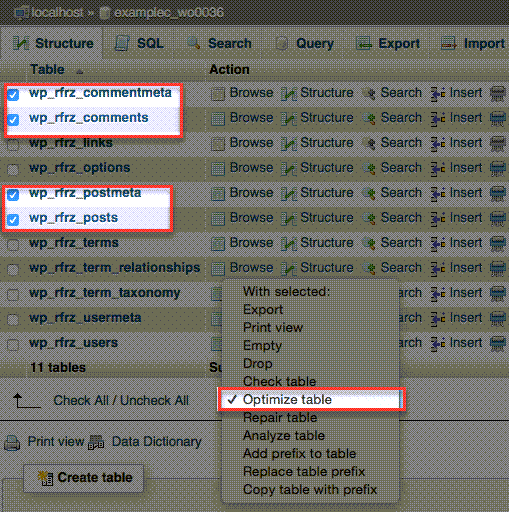Click Insert icon in wp_rfrz_usermeta row
Image resolution: width=509 pixels, height=512 pixels.
tap(438, 319)
